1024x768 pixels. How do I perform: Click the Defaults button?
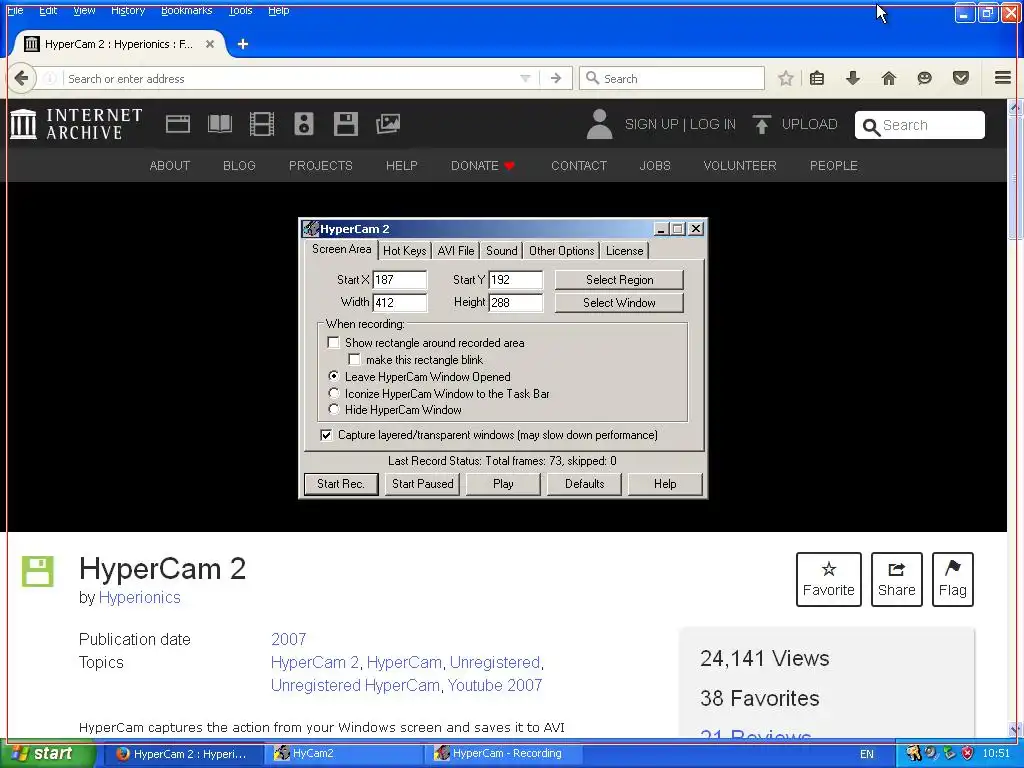tap(584, 484)
